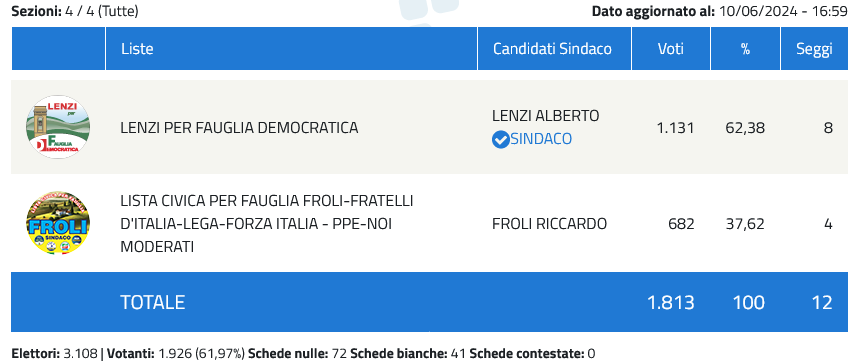Click the total votes 1.813 value

(x=671, y=302)
